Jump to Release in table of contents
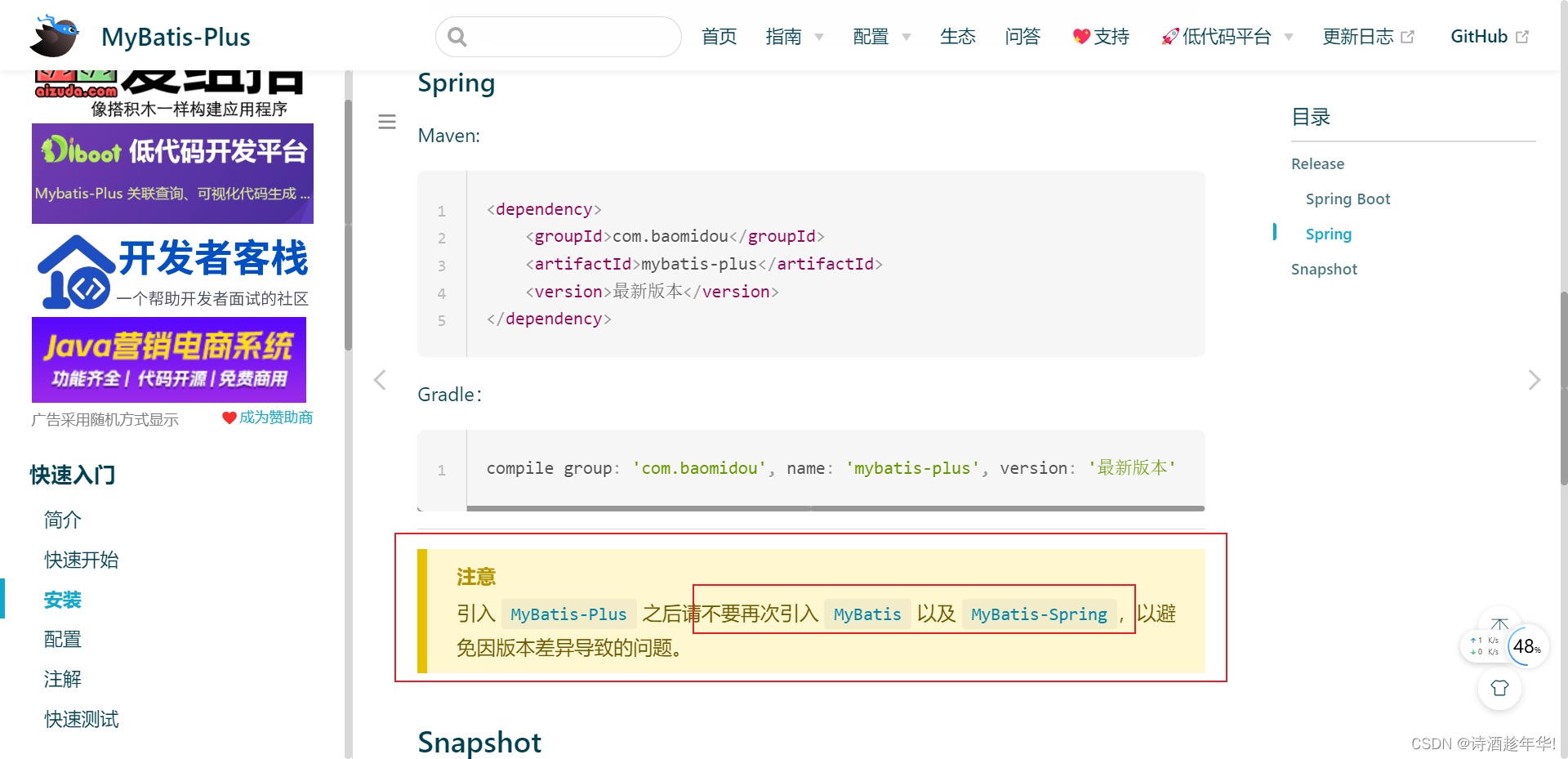The image size is (1568, 759). tap(1317, 163)
